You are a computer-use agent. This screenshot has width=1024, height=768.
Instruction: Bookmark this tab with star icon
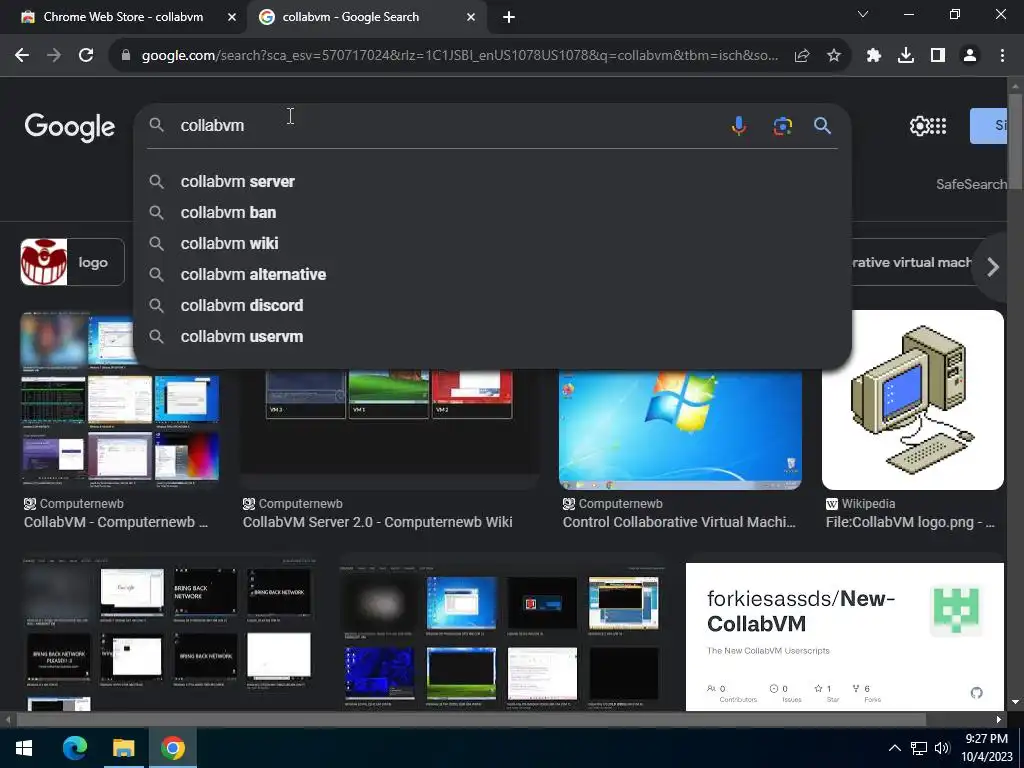(x=833, y=56)
